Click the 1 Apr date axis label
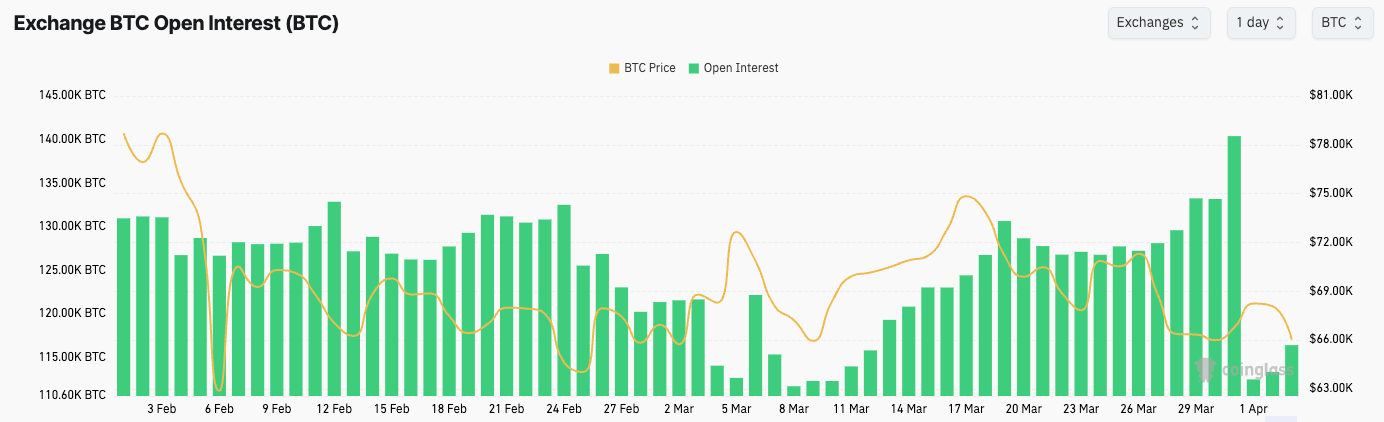The width and height of the screenshot is (1384, 422). tap(1254, 409)
